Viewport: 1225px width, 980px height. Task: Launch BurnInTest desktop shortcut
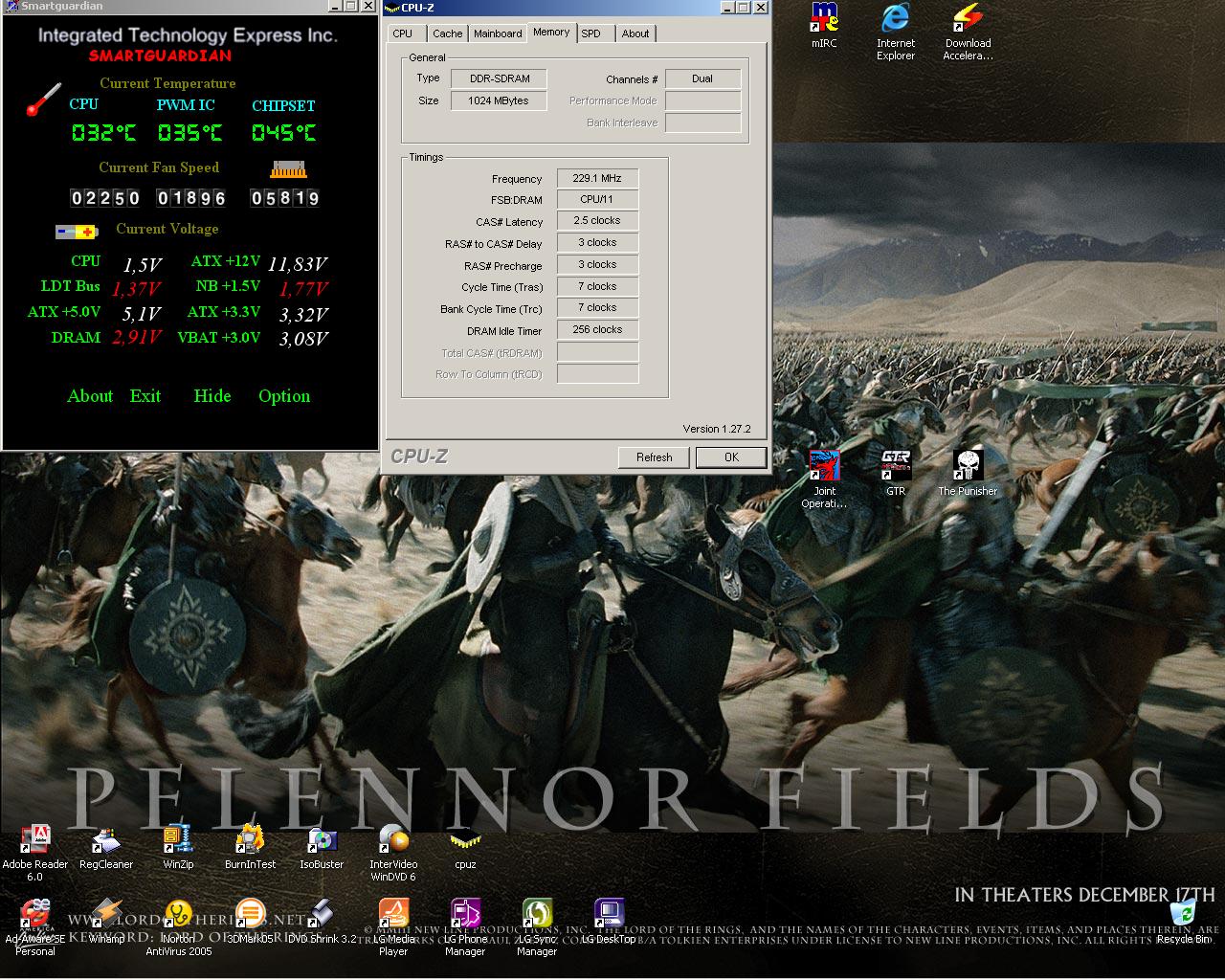coord(250,846)
